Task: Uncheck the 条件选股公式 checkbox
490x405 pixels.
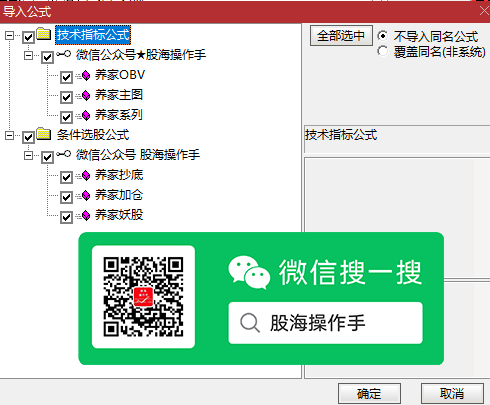Action: coord(28,137)
